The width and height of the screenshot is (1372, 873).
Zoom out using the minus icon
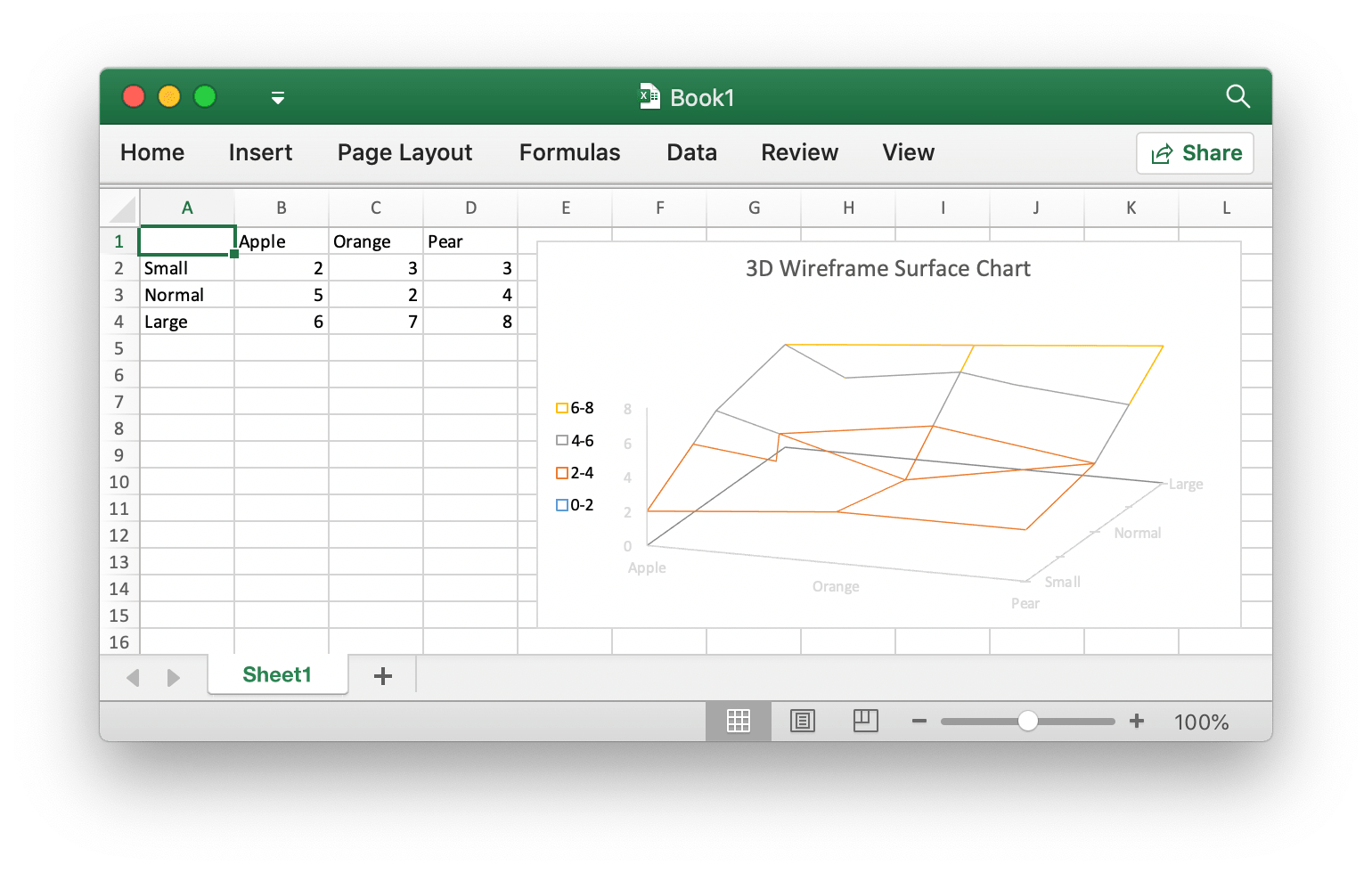click(919, 722)
